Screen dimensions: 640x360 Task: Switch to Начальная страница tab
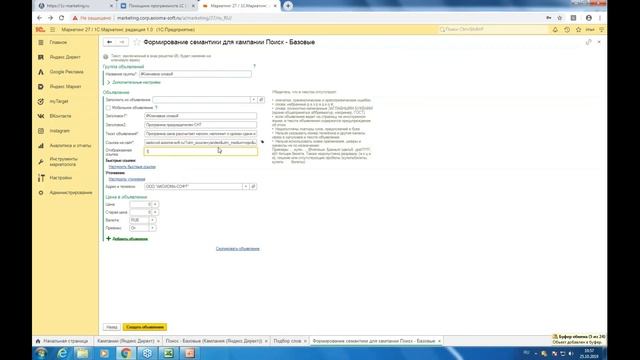[x=62, y=341]
